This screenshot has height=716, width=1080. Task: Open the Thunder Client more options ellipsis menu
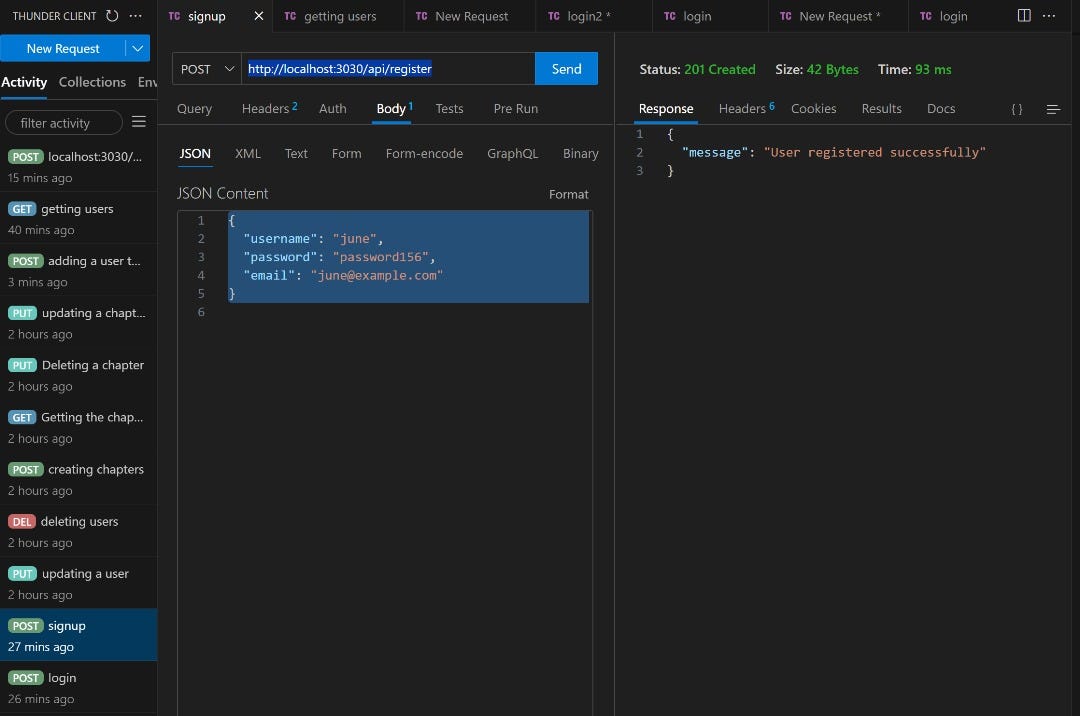click(136, 15)
